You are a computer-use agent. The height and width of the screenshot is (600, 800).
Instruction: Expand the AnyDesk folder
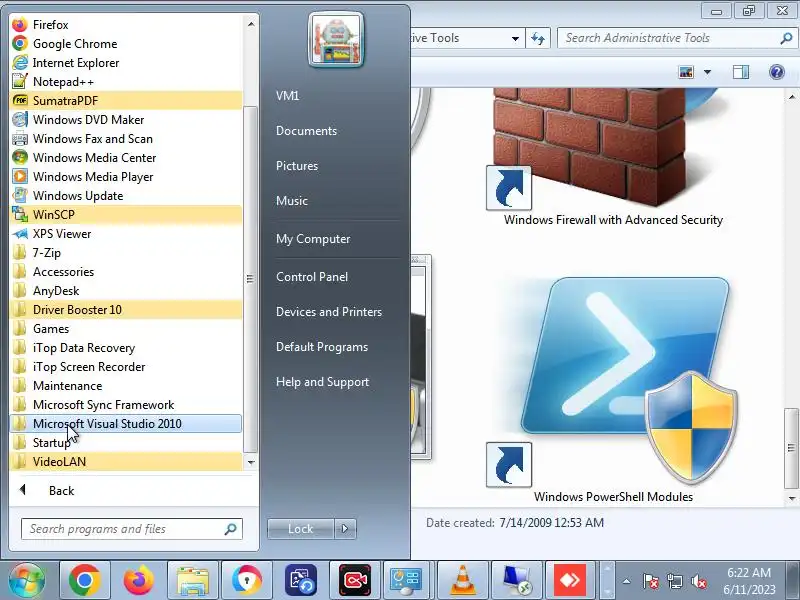coord(126,290)
